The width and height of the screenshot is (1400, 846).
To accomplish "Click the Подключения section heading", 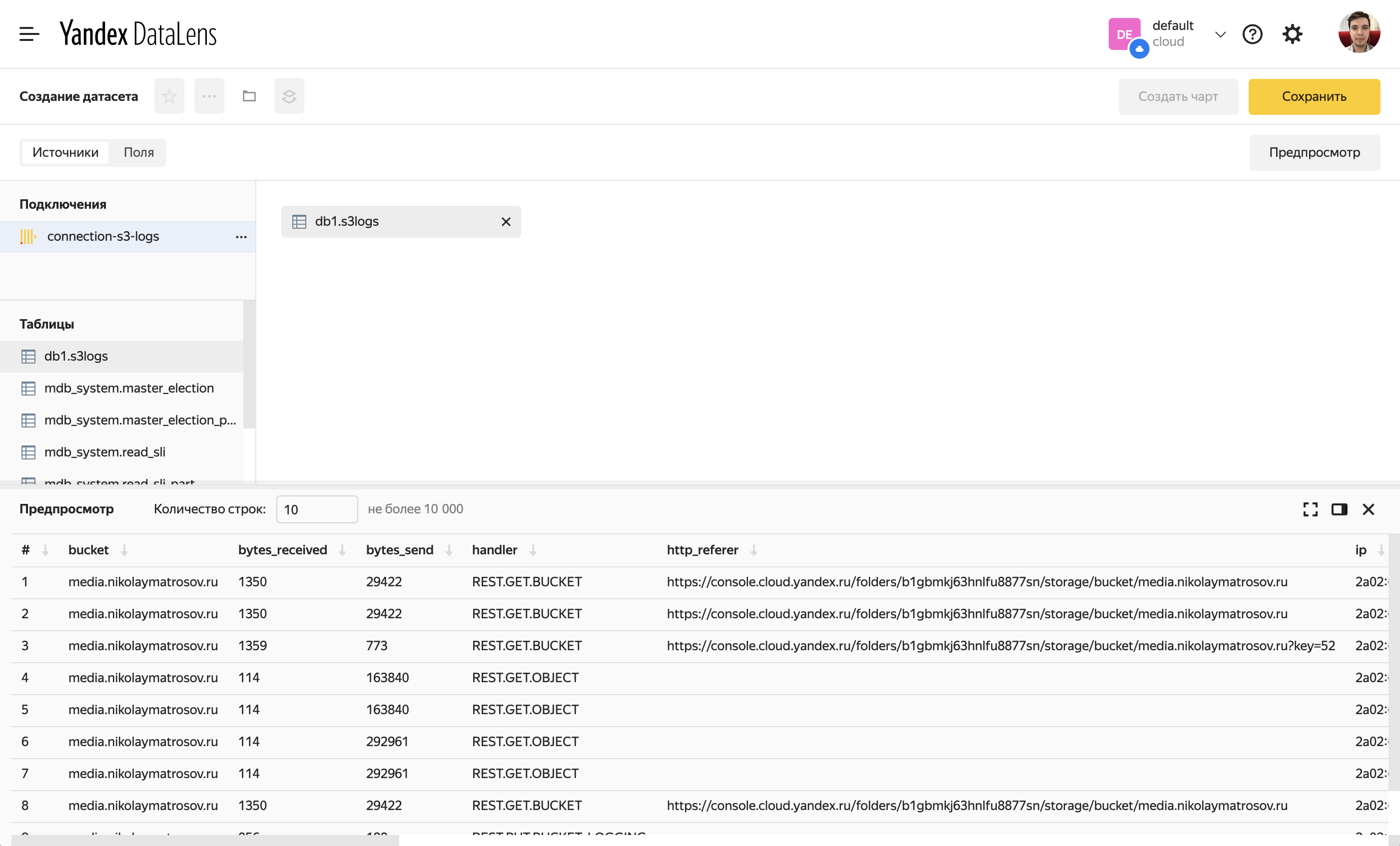I will tap(62, 204).
